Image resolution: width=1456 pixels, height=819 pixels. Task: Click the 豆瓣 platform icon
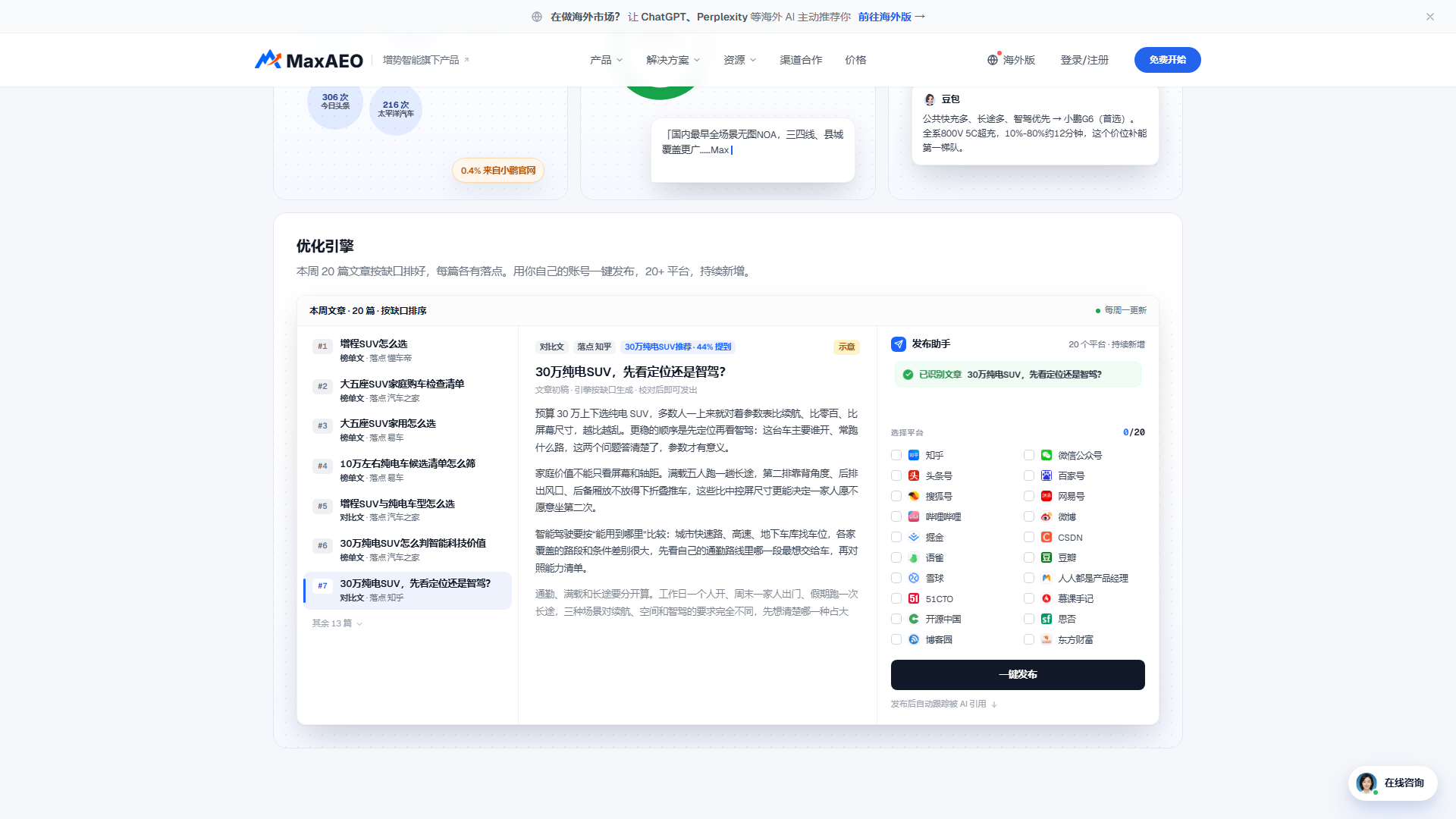(x=1046, y=557)
